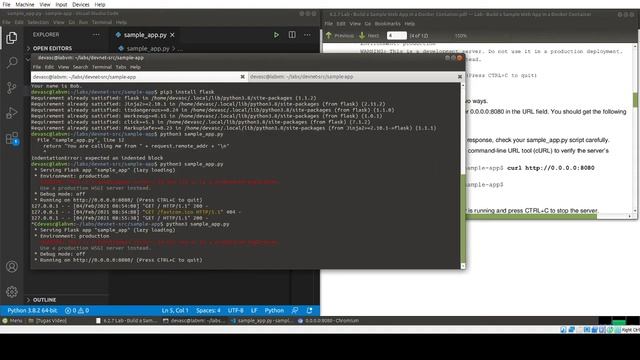
Task: Open the PDF viewer's Go menu
Action: coord(368,24)
